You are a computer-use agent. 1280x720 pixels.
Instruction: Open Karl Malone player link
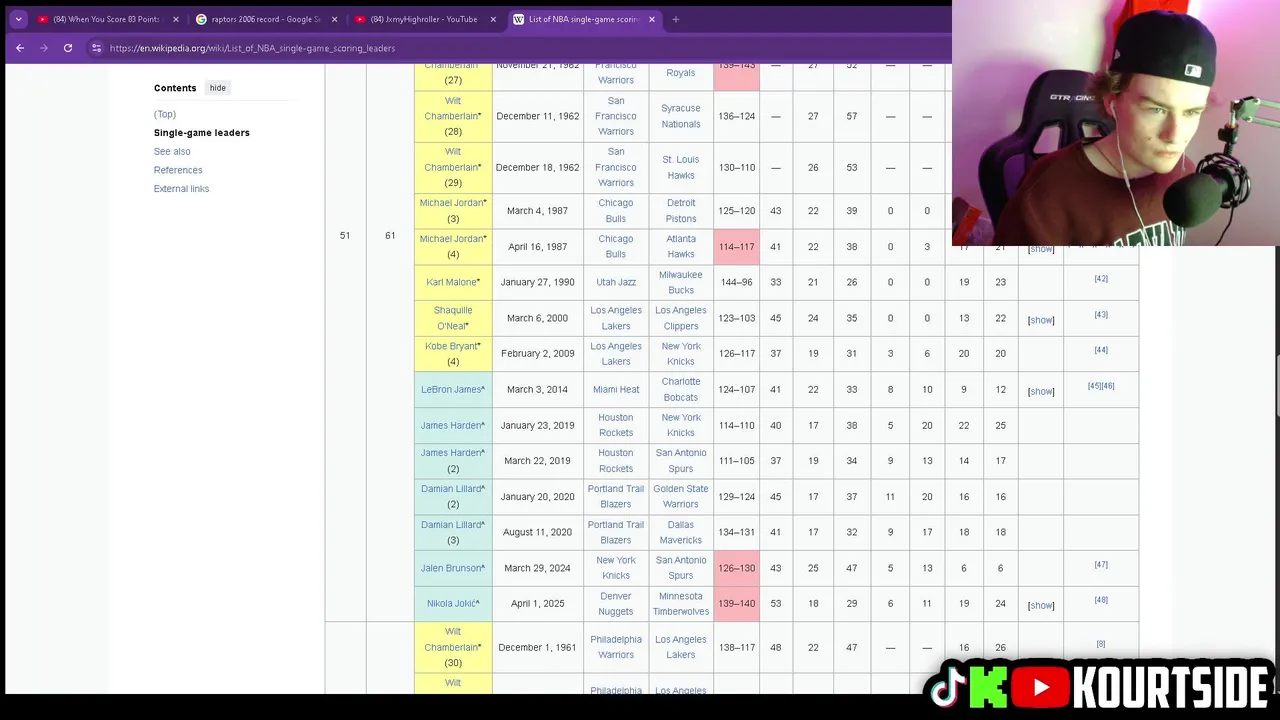(x=451, y=282)
